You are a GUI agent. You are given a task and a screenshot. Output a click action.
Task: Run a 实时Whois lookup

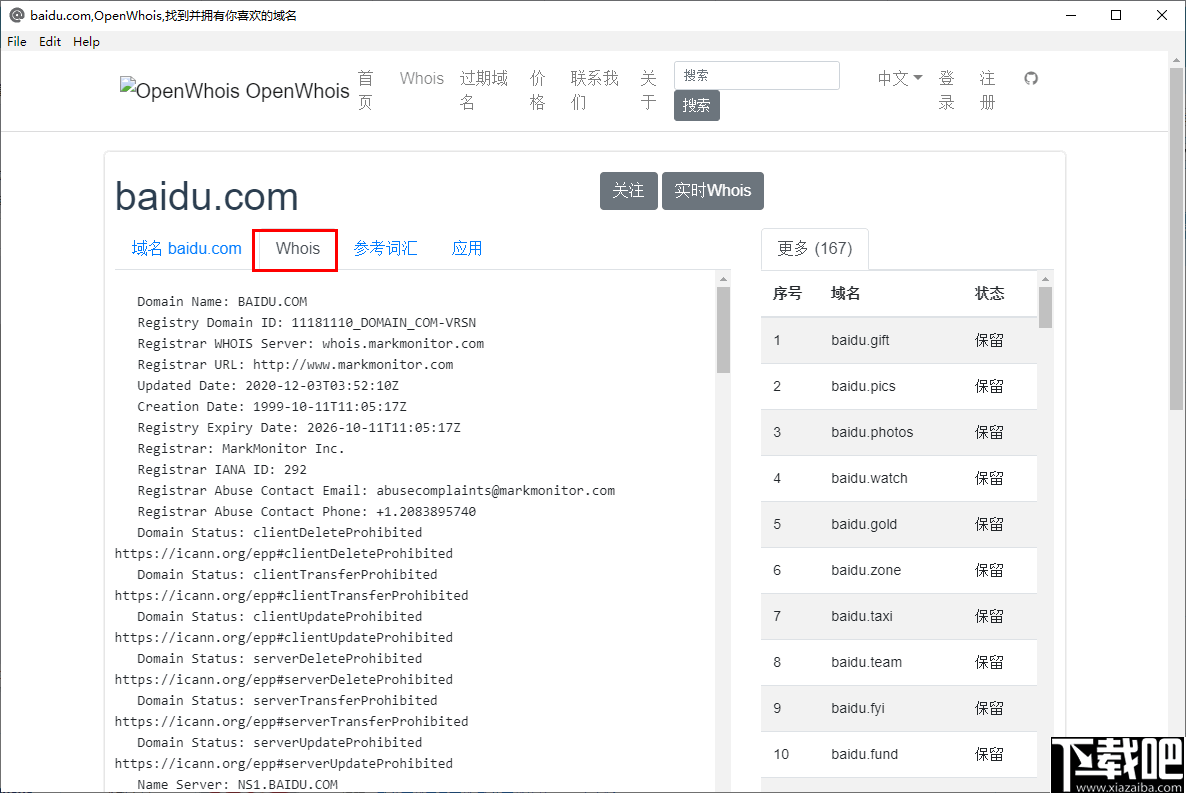click(712, 190)
